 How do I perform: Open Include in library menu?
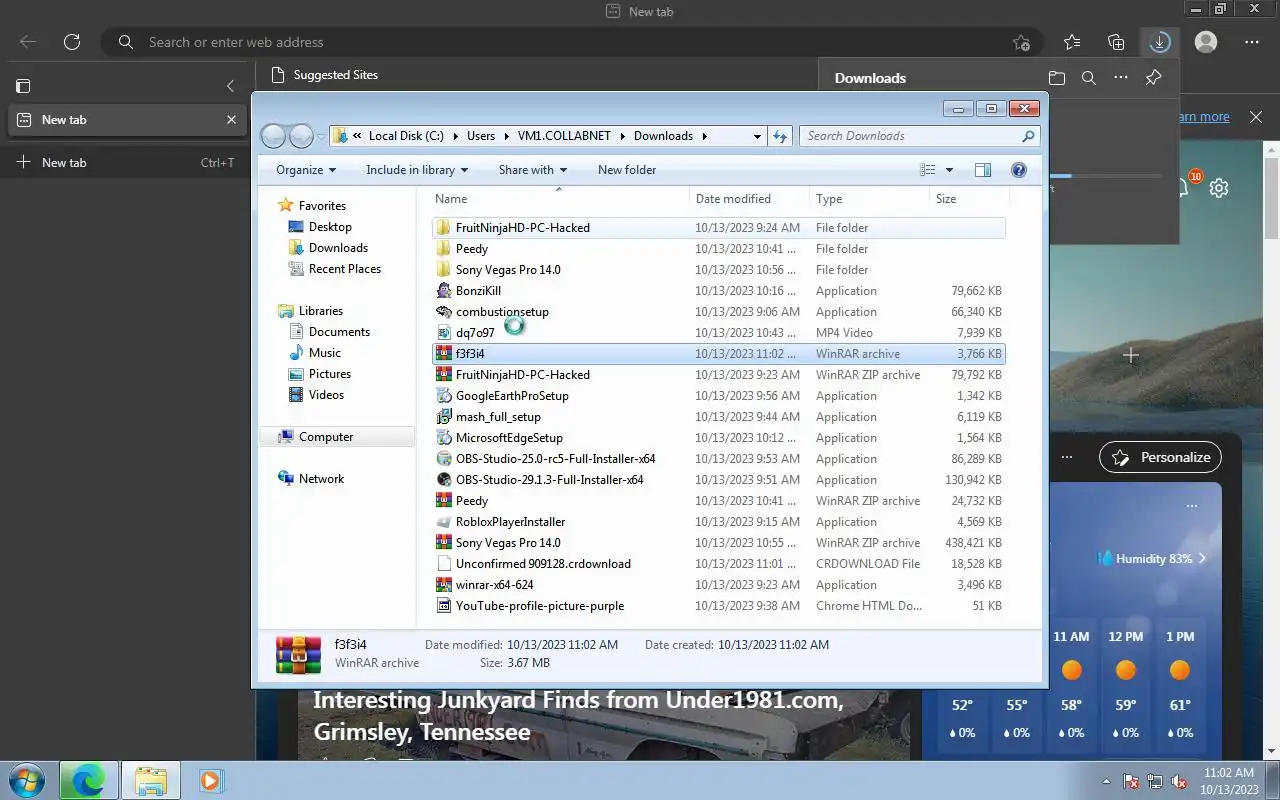[x=417, y=170]
